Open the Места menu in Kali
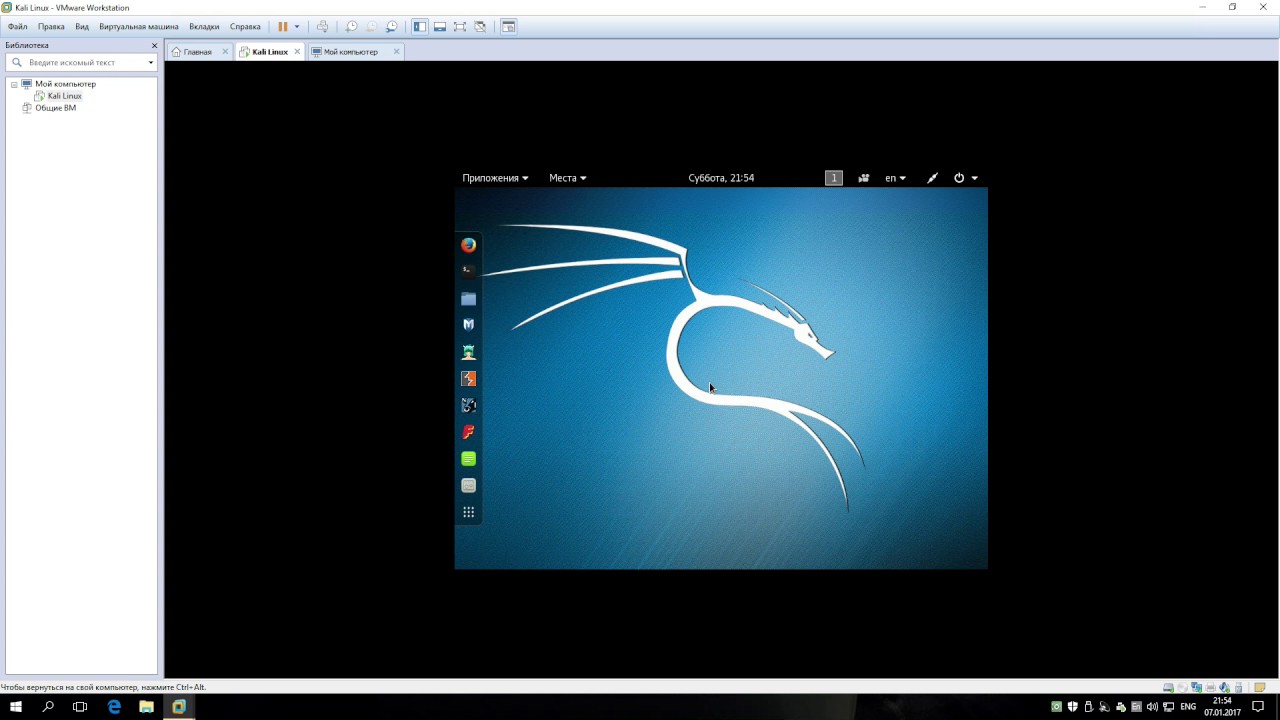 point(568,178)
